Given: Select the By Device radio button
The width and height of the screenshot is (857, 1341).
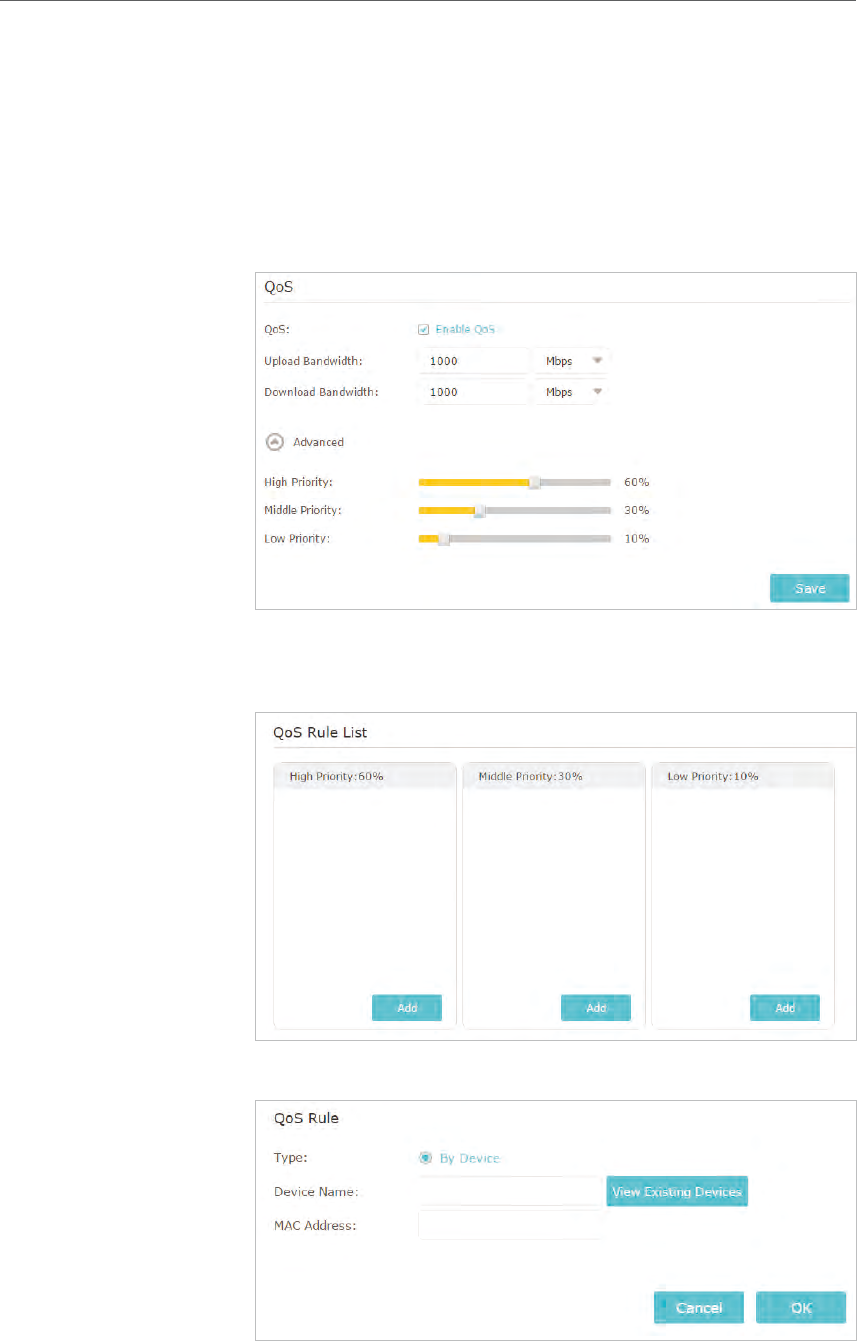Looking at the screenshot, I should (425, 1158).
